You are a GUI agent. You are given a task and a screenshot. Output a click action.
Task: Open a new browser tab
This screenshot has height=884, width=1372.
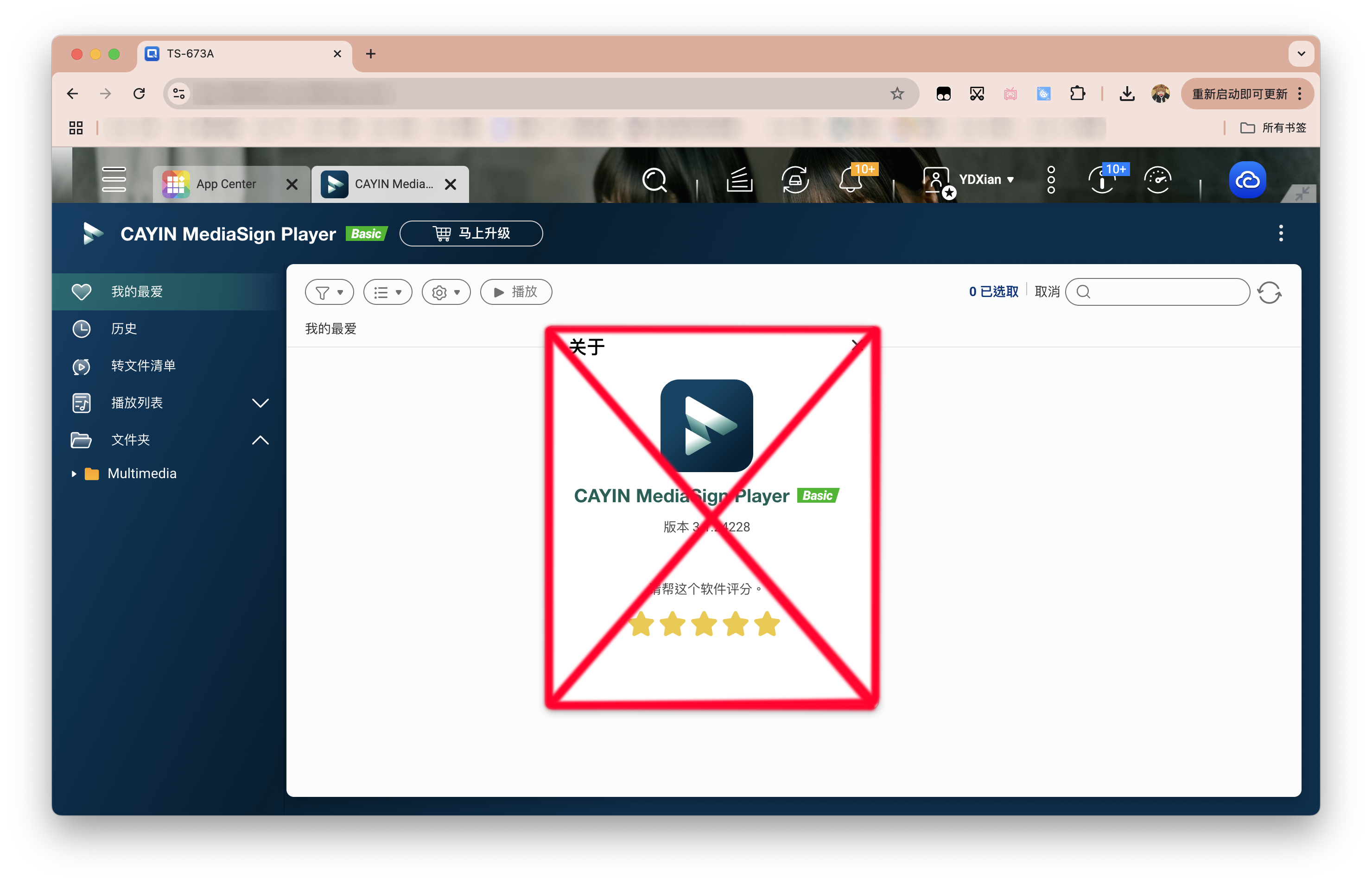pyautogui.click(x=371, y=54)
